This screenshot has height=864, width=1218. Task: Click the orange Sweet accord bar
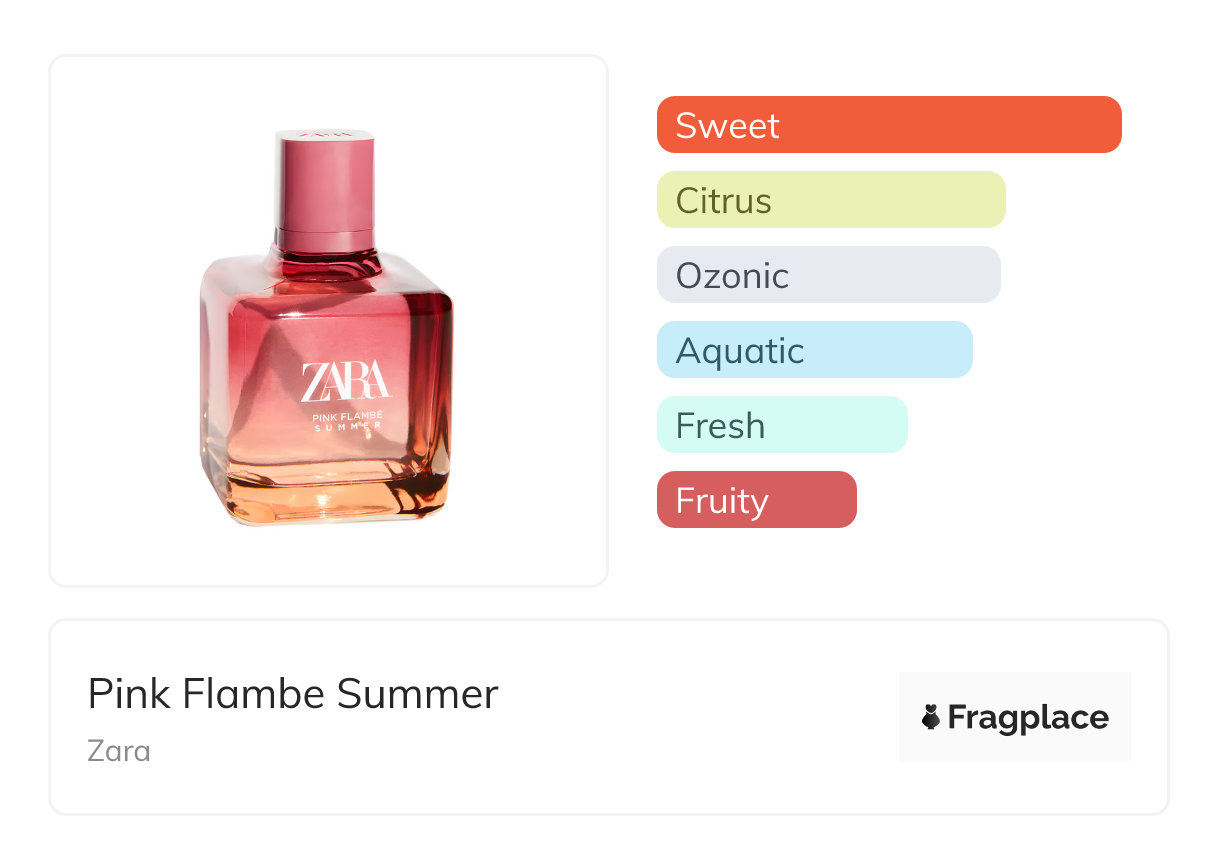(888, 125)
